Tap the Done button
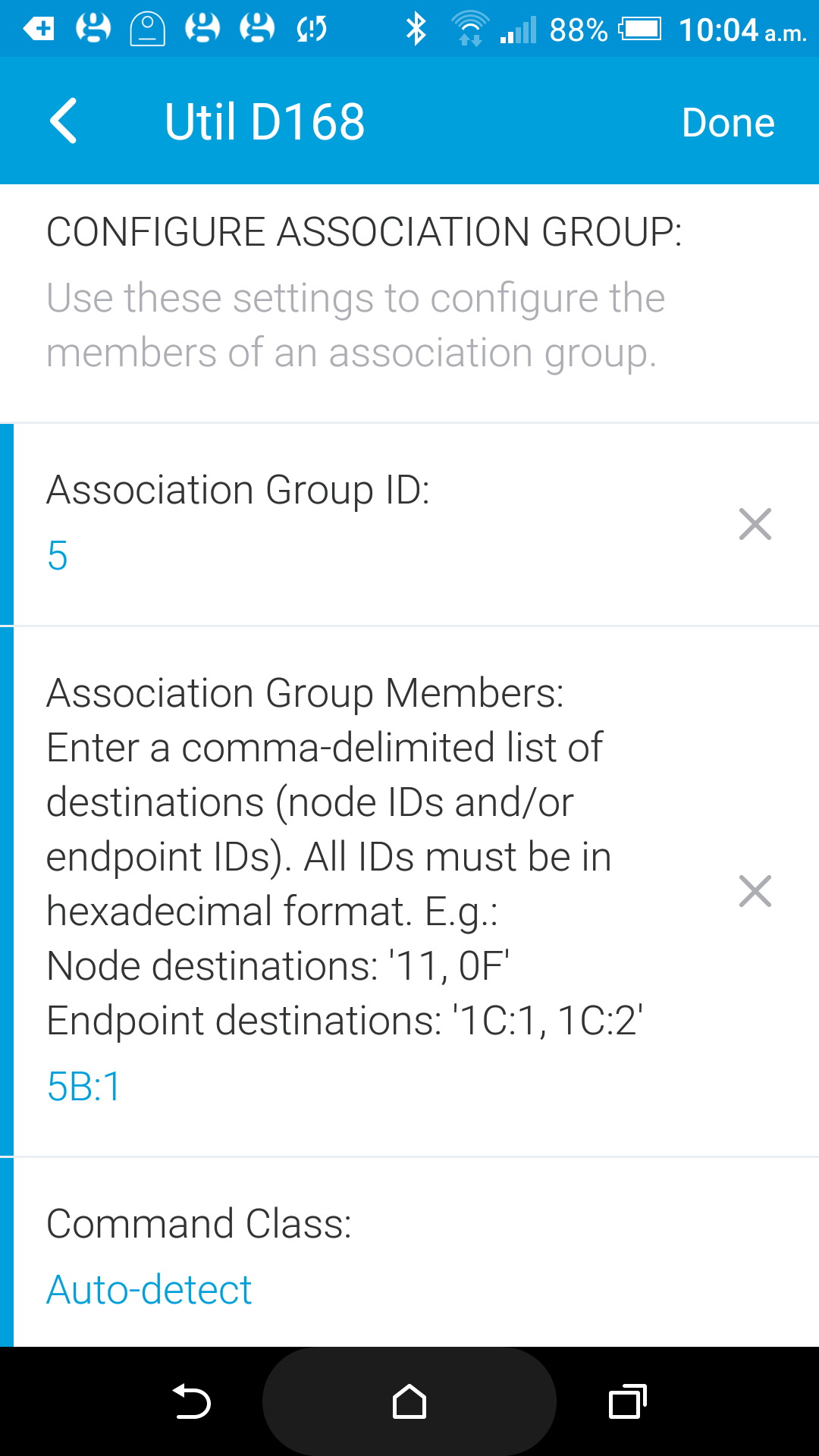Image resolution: width=819 pixels, height=1456 pixels. coord(727,123)
